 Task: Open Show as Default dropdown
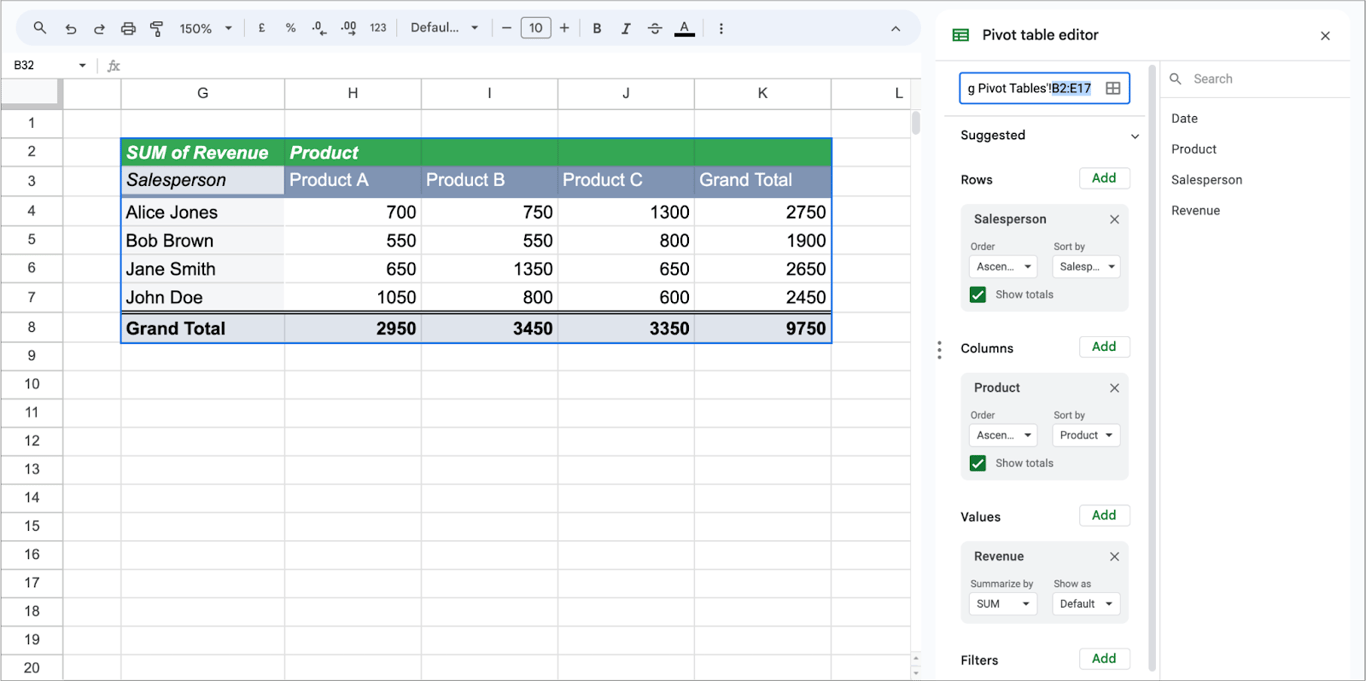pyautogui.click(x=1086, y=604)
